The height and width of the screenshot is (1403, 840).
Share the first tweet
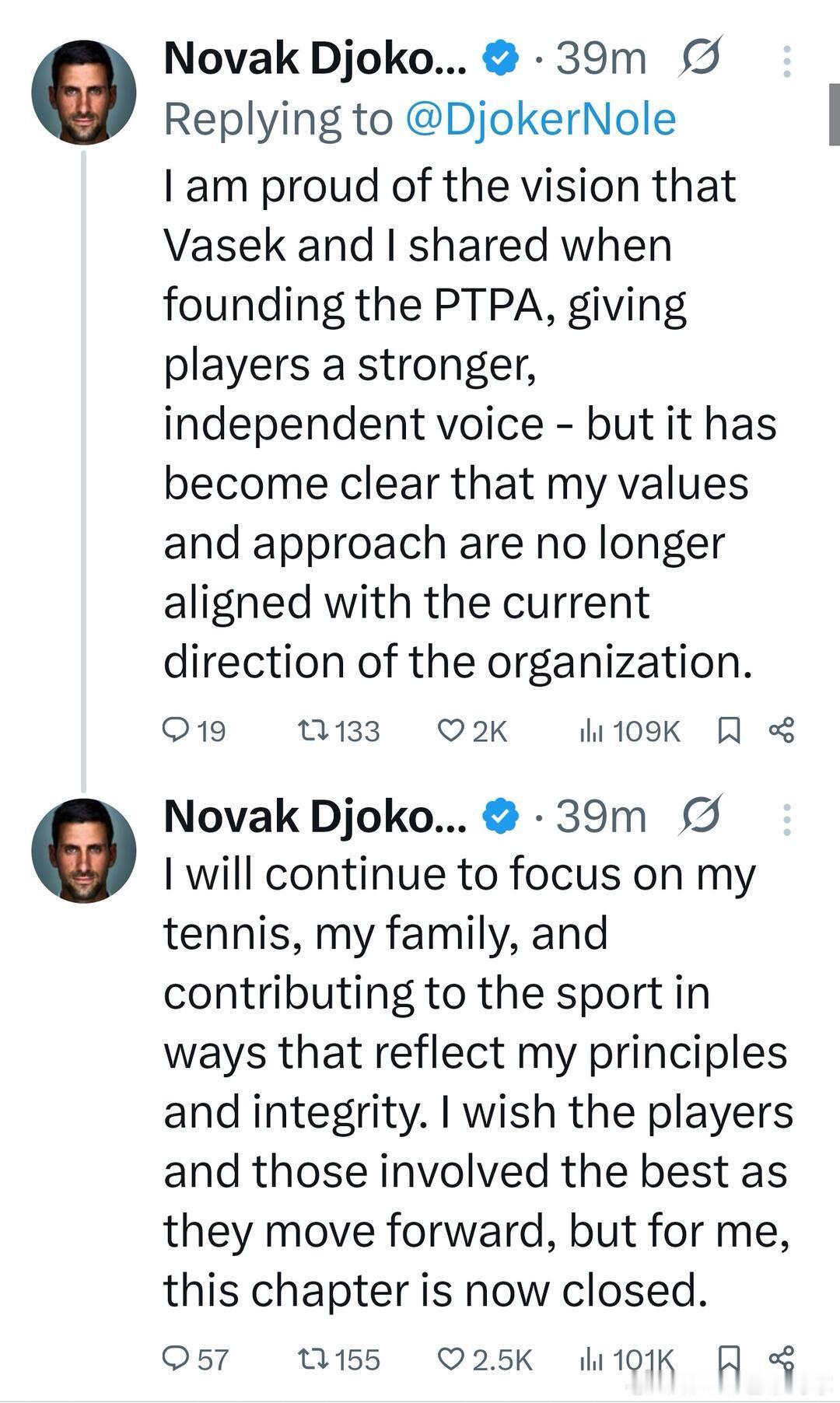click(781, 730)
